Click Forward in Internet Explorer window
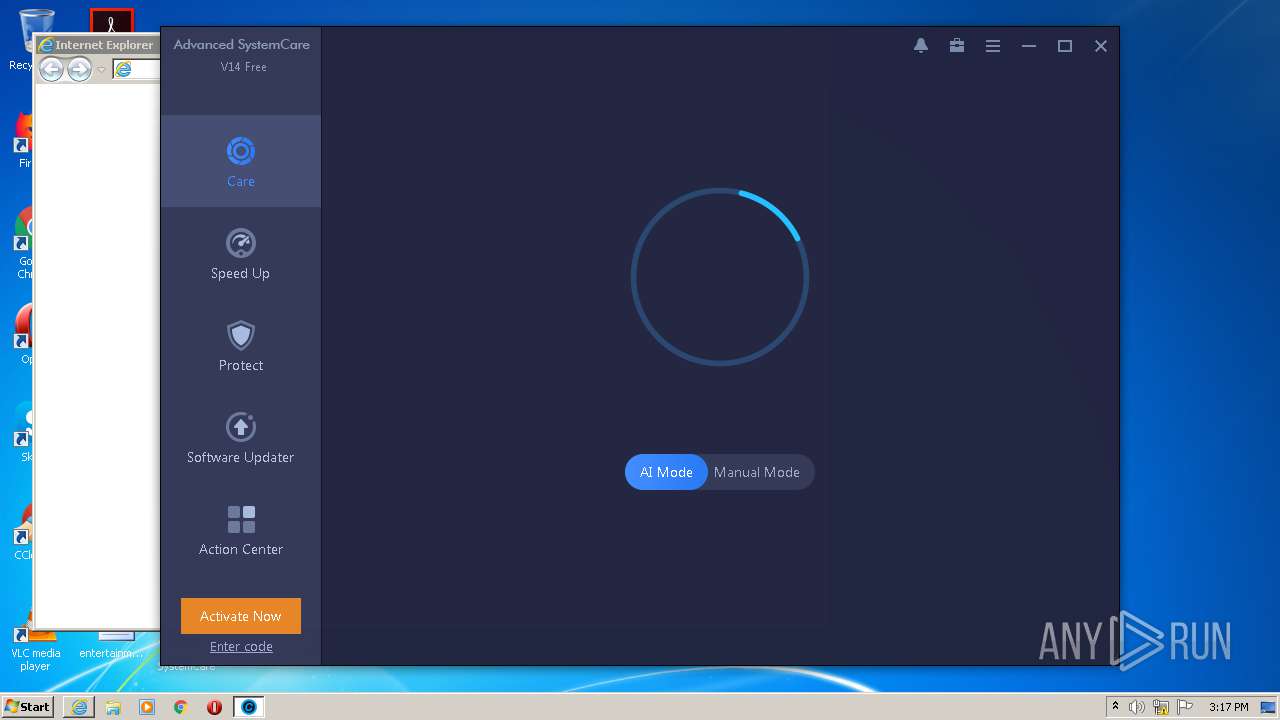1280x720 pixels. coord(79,69)
